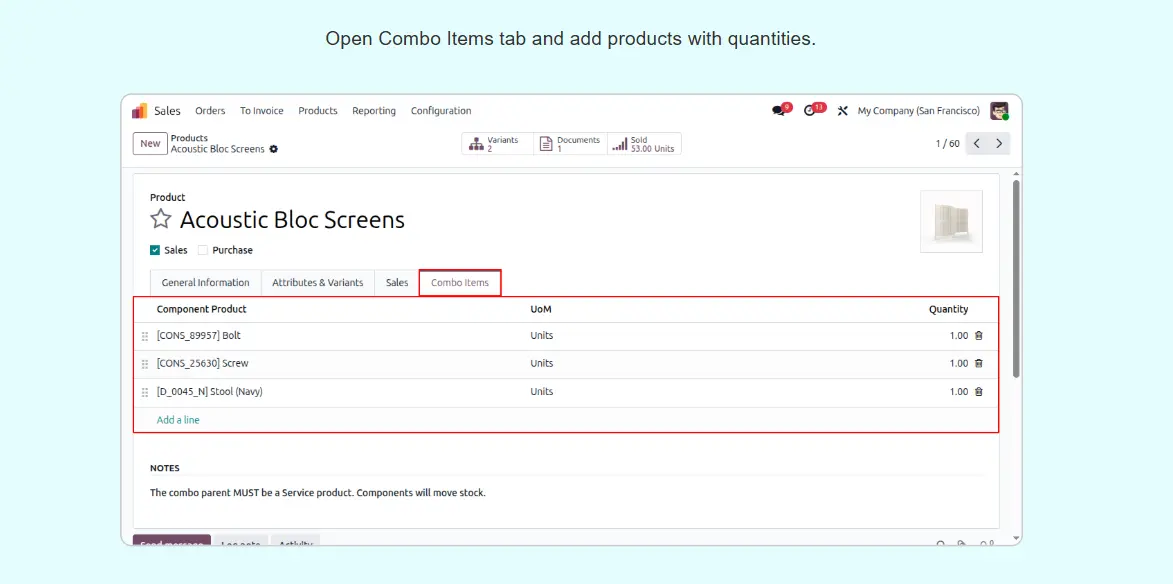Click the favorite star beside product name
This screenshot has height=584, width=1173.
[x=161, y=219]
